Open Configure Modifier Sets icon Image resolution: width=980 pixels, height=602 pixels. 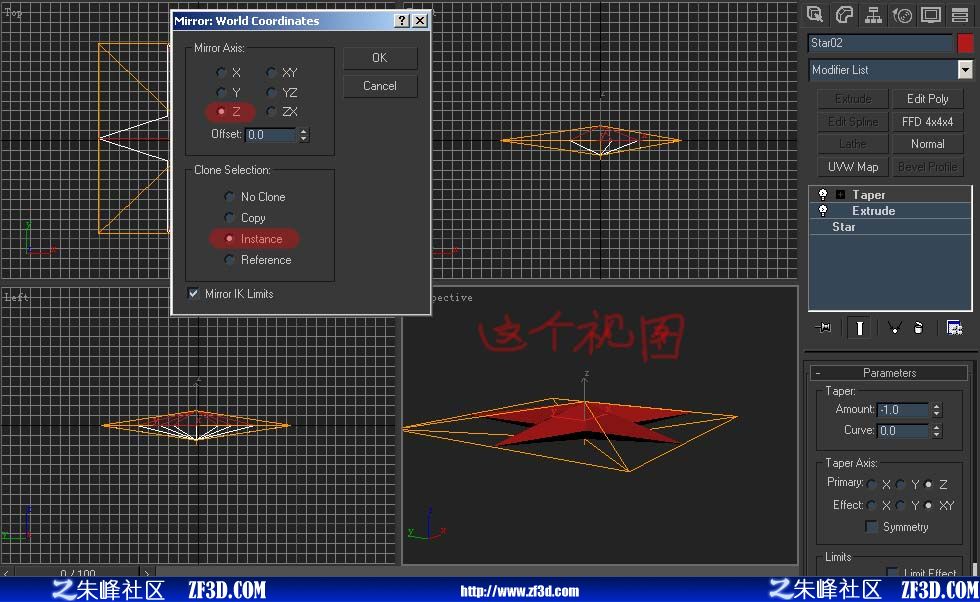[954, 328]
